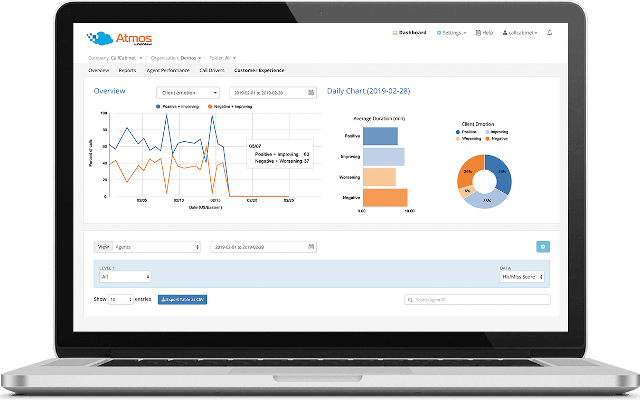
Task: Click the calendar icon in Overview date range
Action: click(311, 93)
